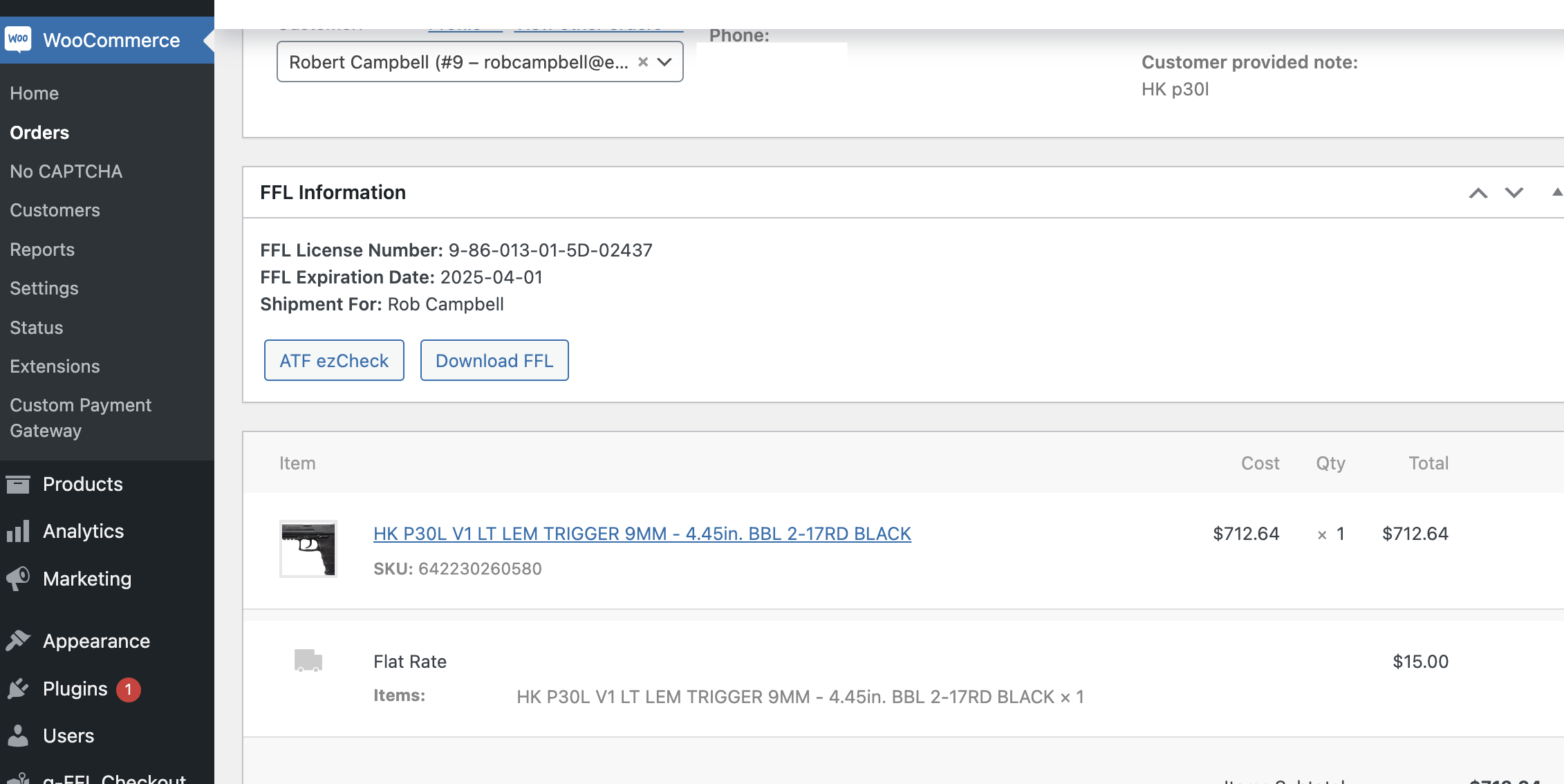This screenshot has width=1564, height=784.
Task: Open the customer select dropdown arrow
Action: [x=664, y=62]
